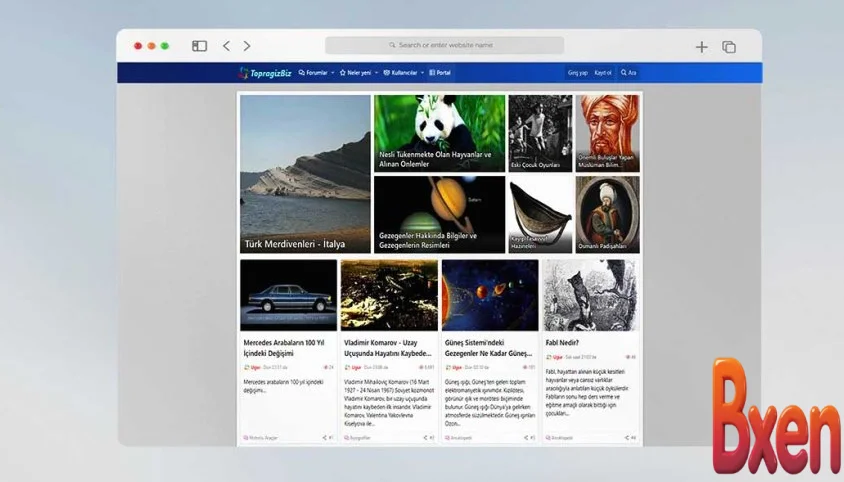The height and width of the screenshot is (482, 844).
Task: Click the browser address search field
Action: click(444, 45)
